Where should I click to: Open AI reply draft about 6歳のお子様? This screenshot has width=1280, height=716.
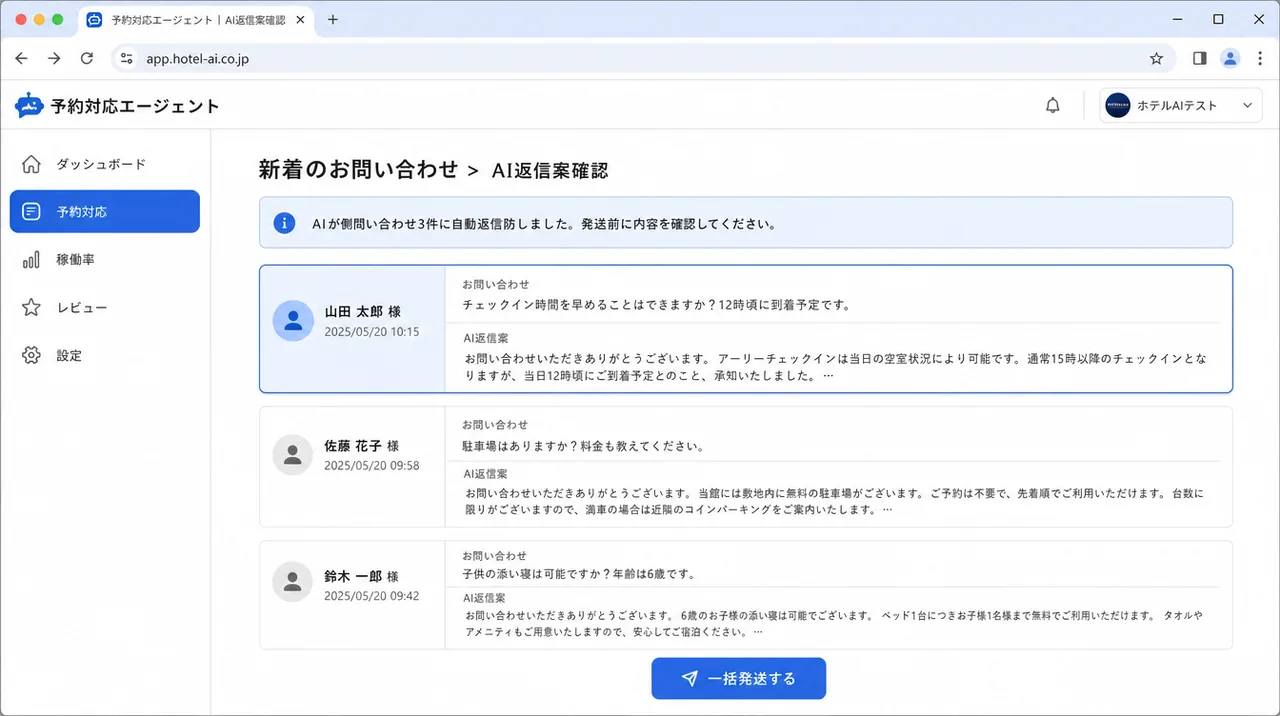coord(833,623)
